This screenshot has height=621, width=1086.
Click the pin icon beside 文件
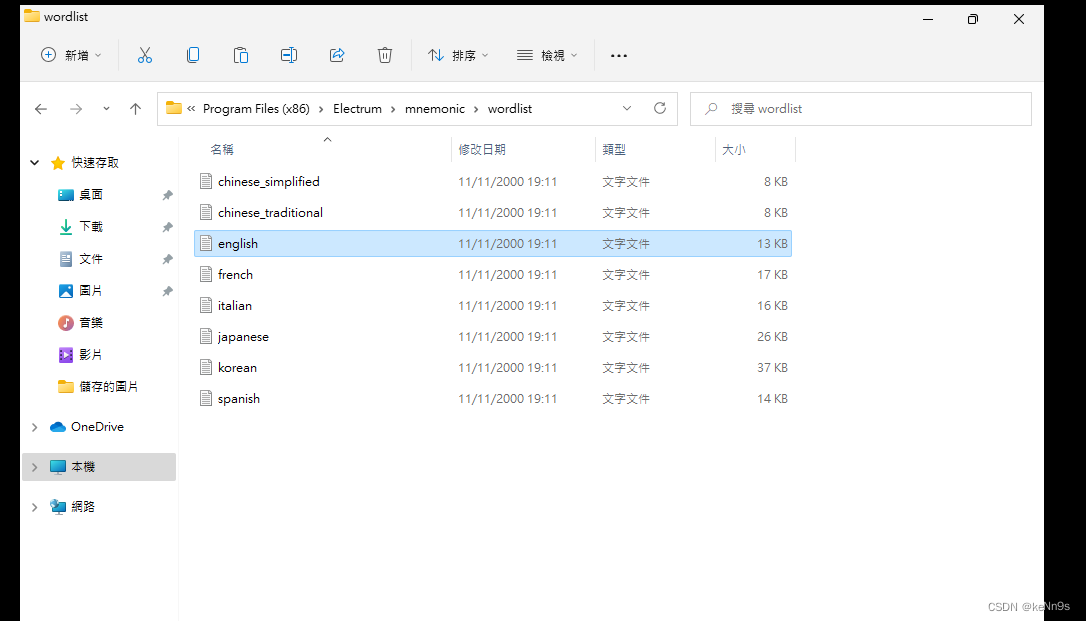[x=168, y=259]
